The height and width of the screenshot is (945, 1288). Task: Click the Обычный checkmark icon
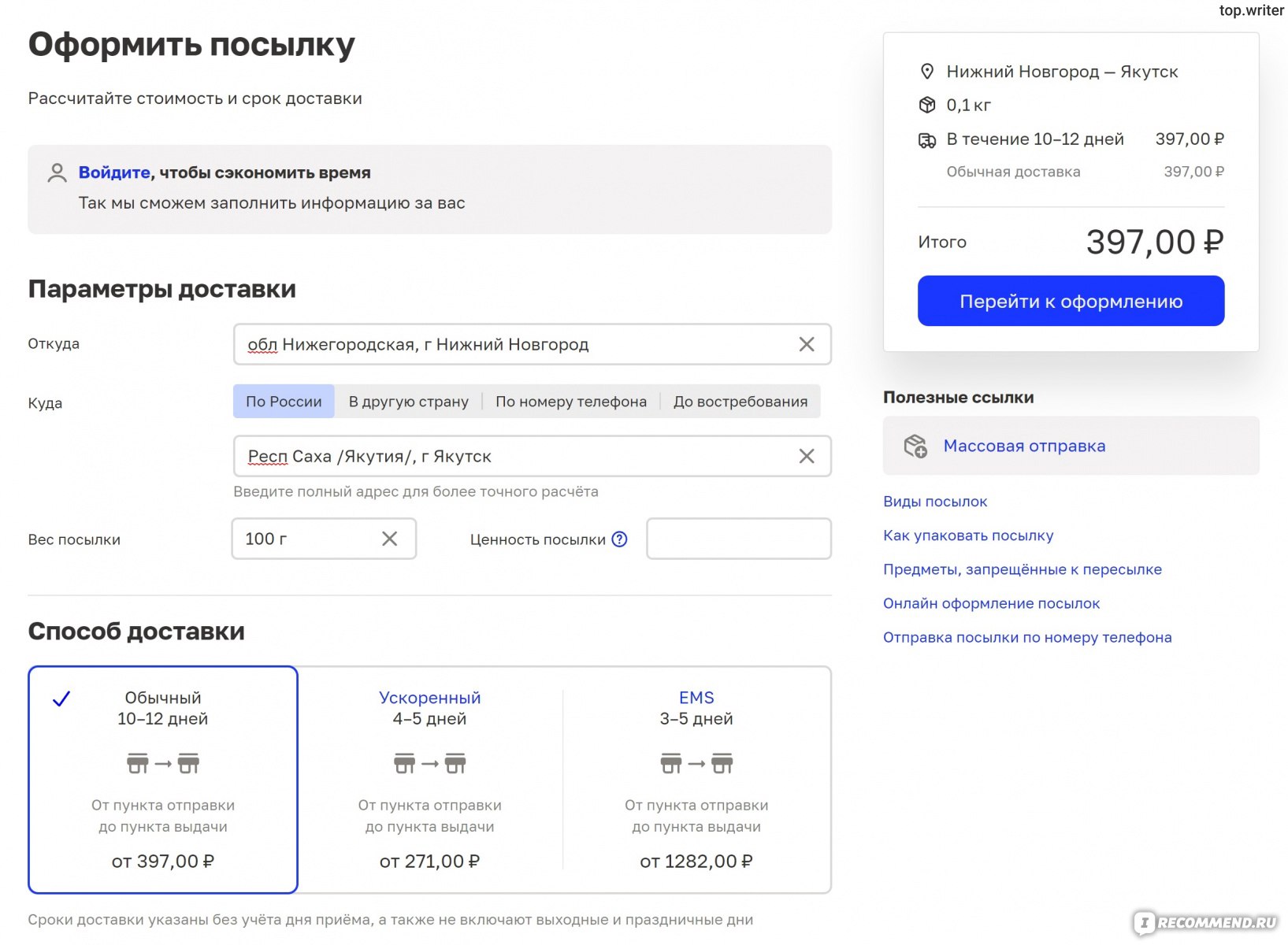61,699
